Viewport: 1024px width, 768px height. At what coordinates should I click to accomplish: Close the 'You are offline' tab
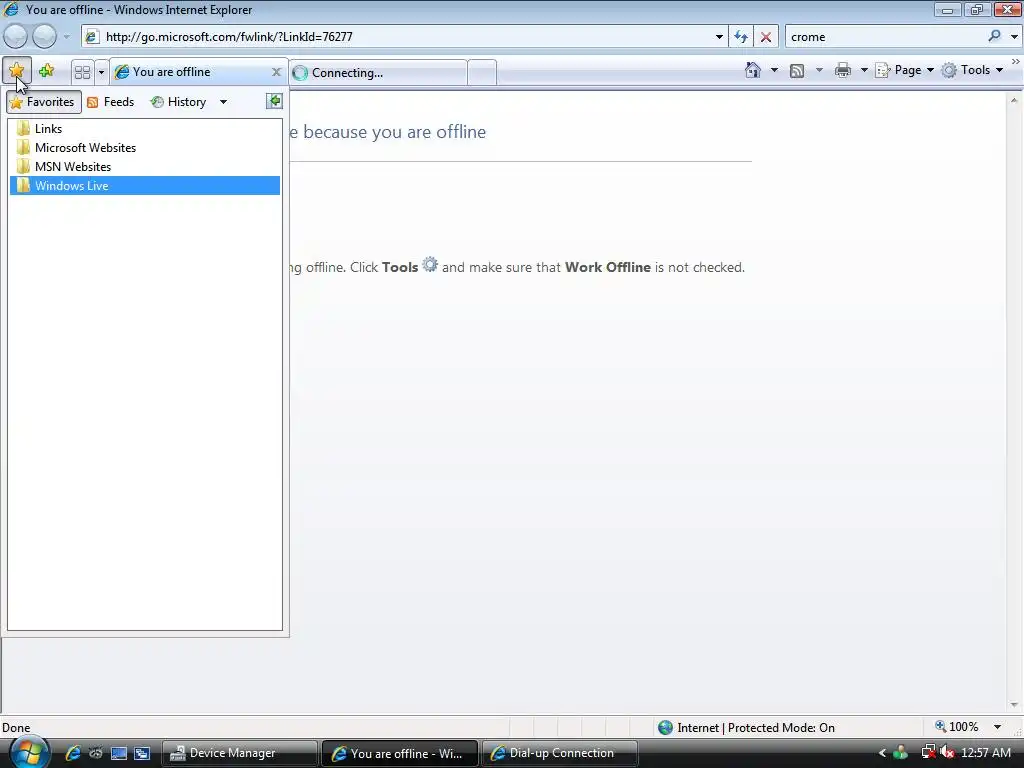[x=276, y=72]
